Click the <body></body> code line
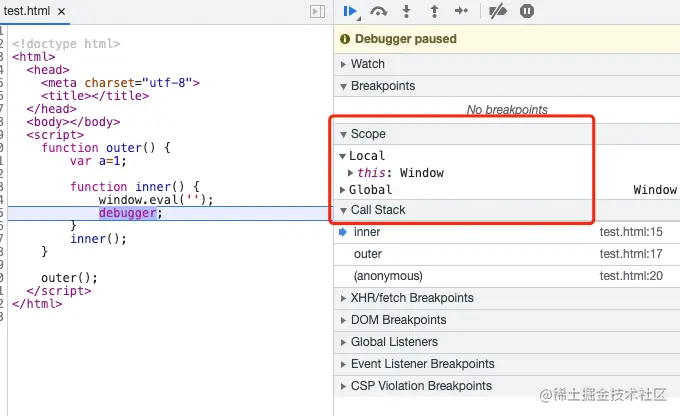Image resolution: width=680 pixels, height=416 pixels. click(73, 122)
